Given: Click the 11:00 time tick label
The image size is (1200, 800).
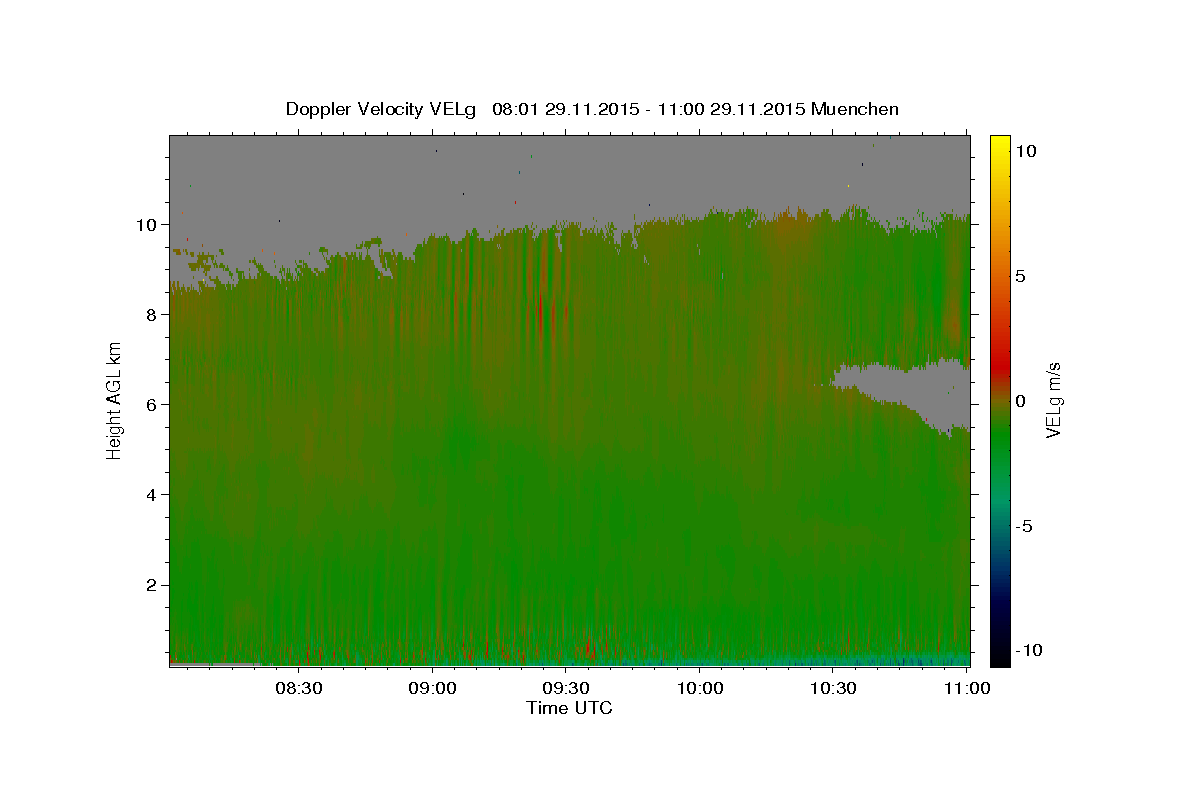Looking at the screenshot, I should 966,688.
